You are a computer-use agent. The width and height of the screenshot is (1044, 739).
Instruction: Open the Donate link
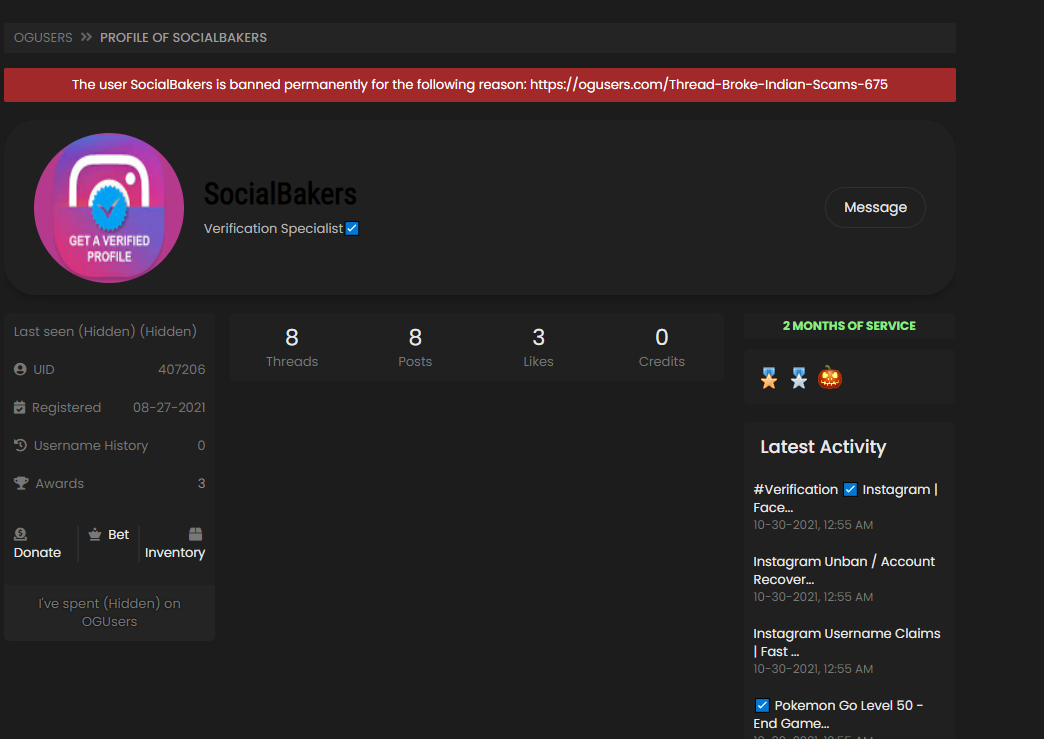[37, 553]
